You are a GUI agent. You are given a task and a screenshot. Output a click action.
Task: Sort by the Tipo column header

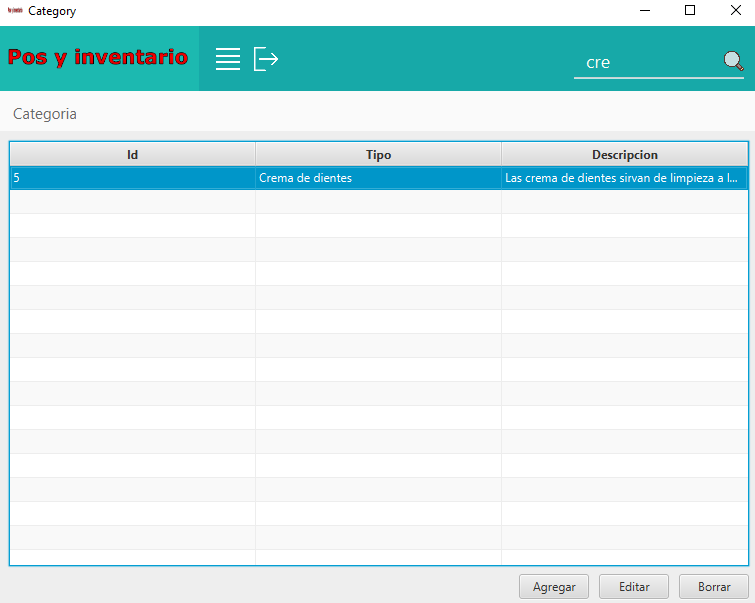pyautogui.click(x=378, y=155)
